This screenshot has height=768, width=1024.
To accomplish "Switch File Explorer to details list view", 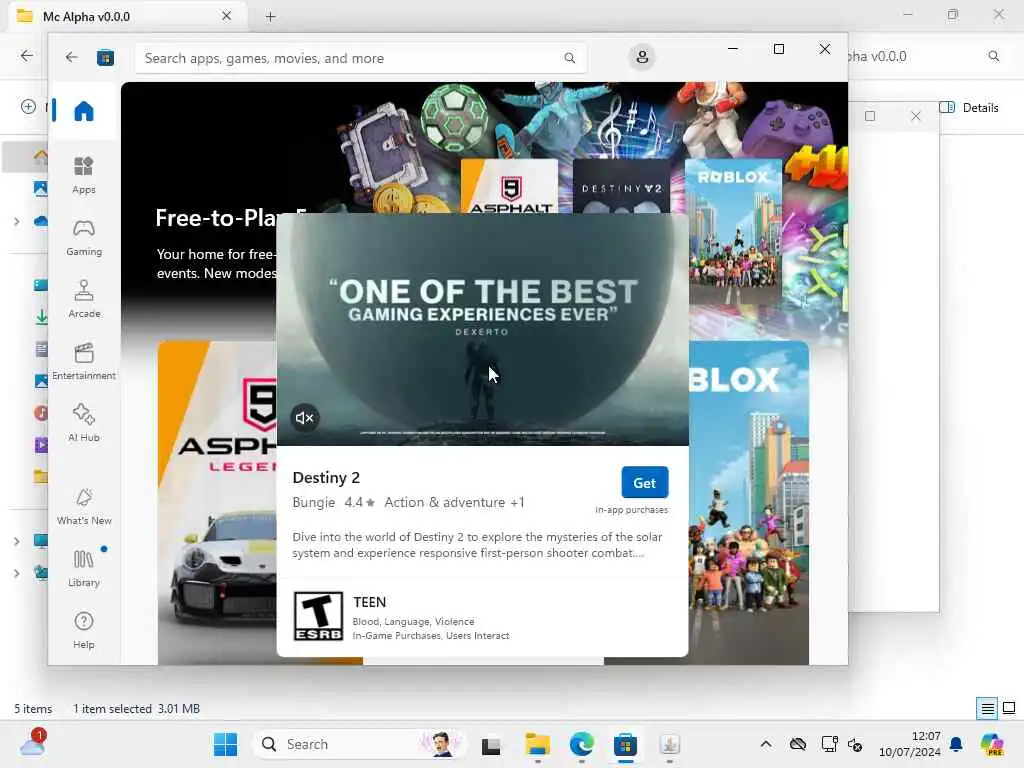I will (x=987, y=709).
